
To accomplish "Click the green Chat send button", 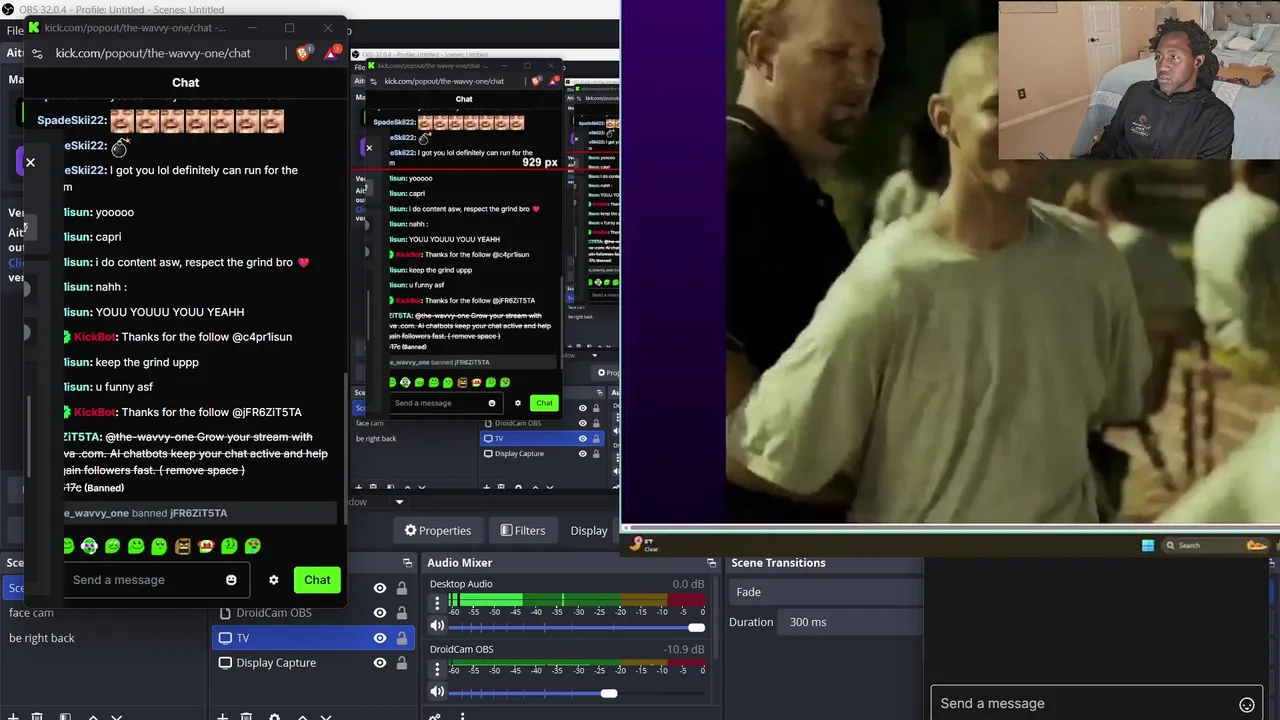I will tap(317, 580).
